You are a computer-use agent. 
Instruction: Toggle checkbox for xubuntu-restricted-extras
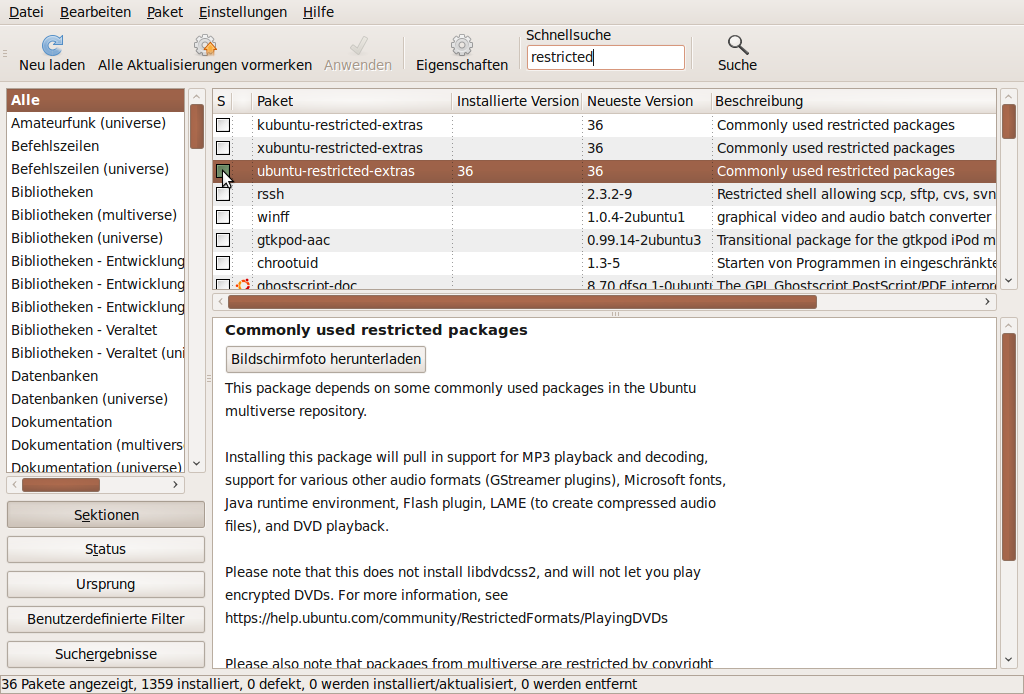tap(223, 148)
